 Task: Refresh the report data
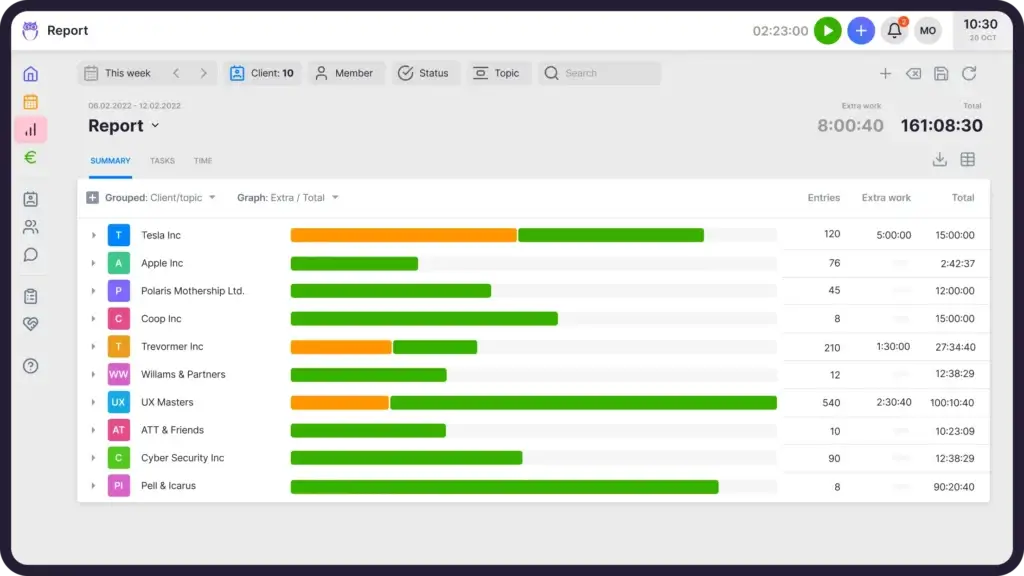coord(969,74)
